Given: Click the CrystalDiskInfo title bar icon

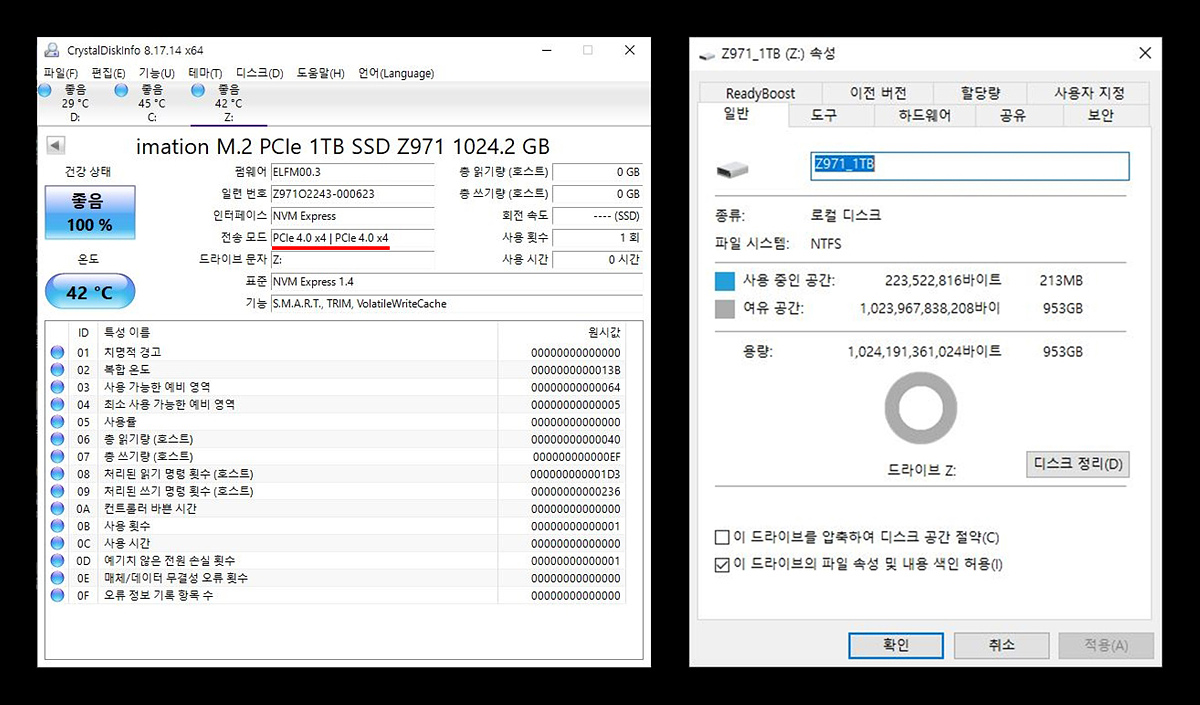Looking at the screenshot, I should click(52, 50).
